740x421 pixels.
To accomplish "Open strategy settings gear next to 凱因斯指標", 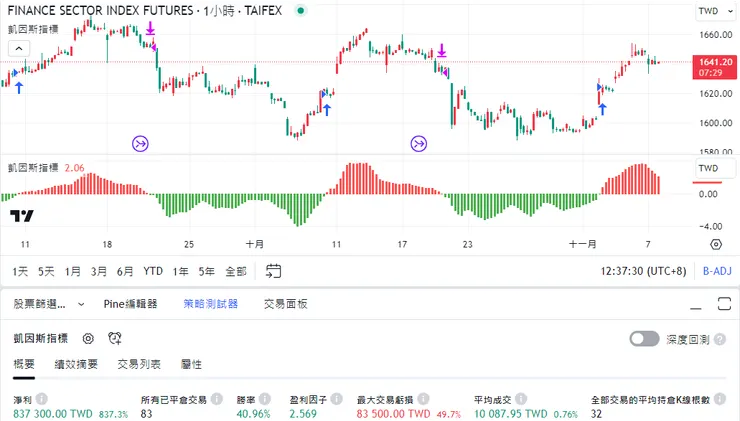I will (x=88, y=338).
